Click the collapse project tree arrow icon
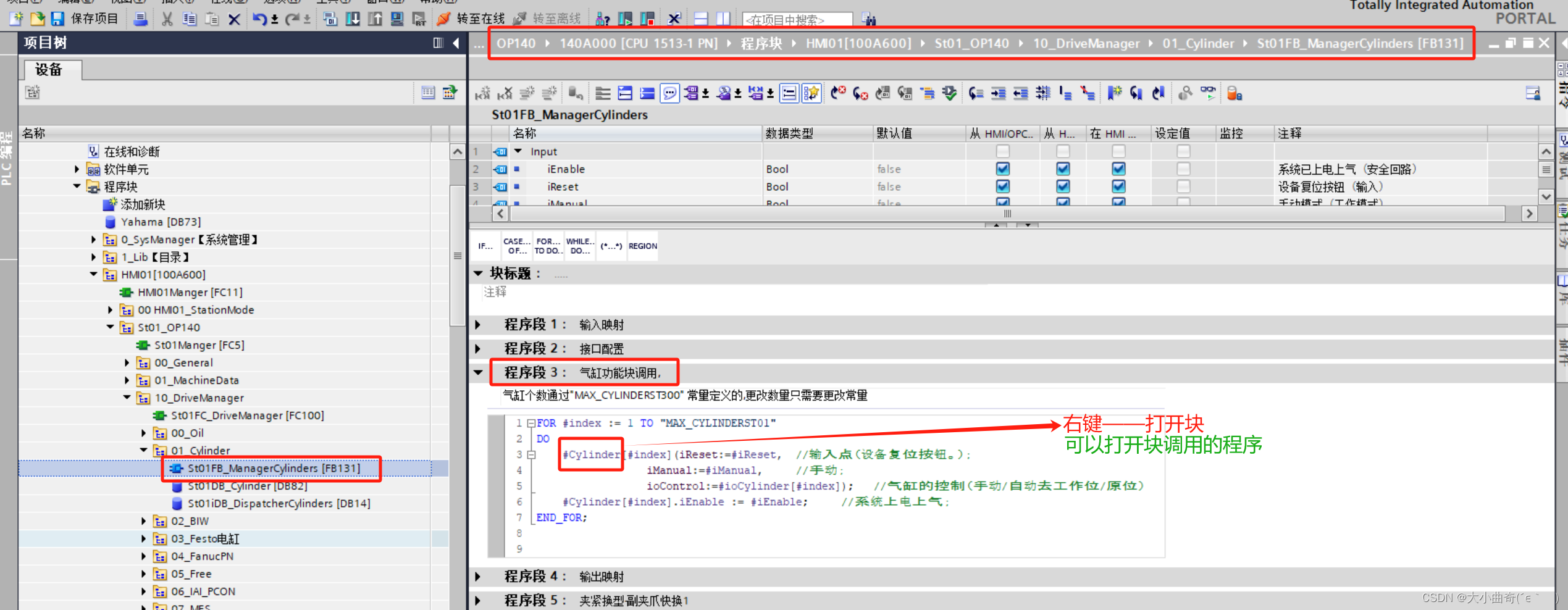This screenshot has height=610, width=1568. click(x=456, y=43)
